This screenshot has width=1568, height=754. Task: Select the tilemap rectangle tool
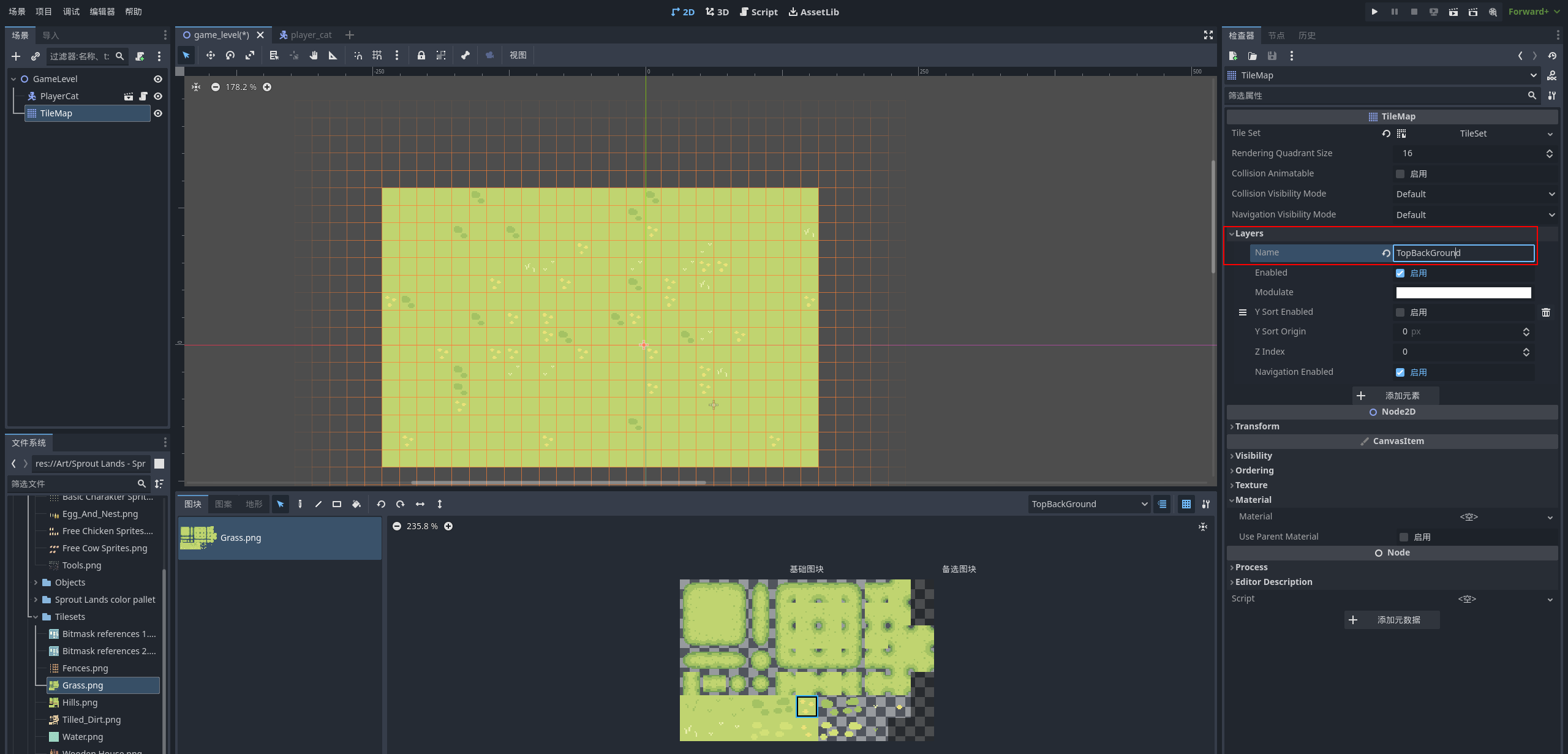click(x=337, y=504)
